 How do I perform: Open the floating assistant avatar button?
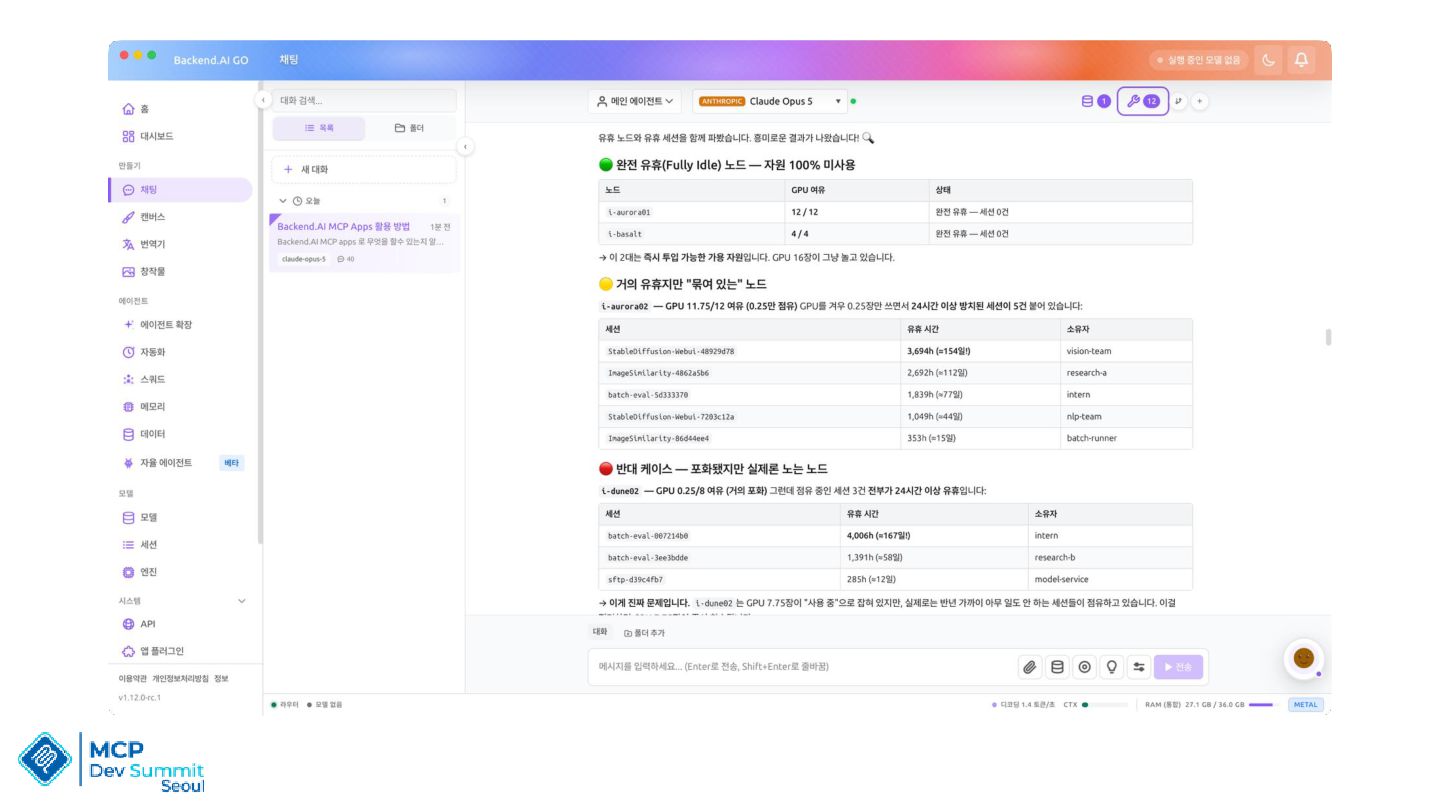(1303, 658)
